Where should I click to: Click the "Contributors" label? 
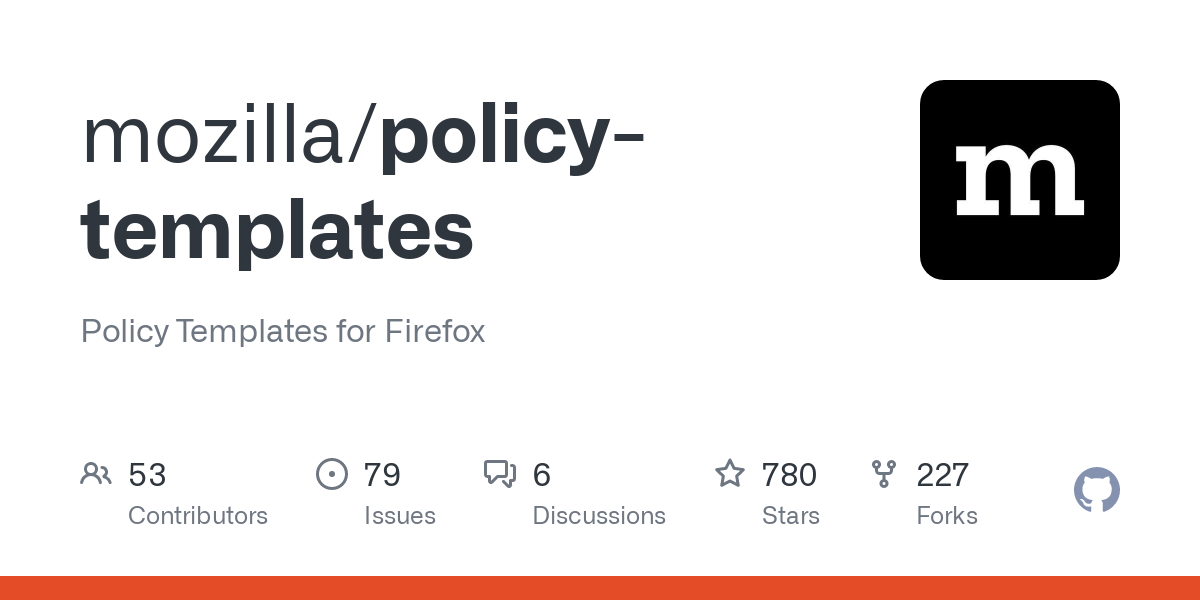point(198,516)
